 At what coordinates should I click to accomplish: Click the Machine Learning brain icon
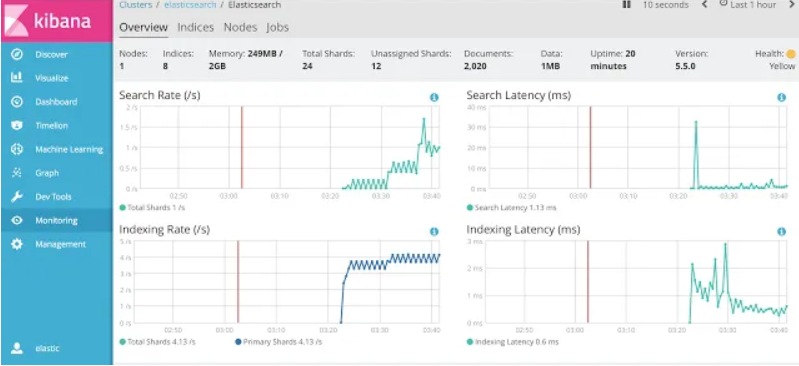pyautogui.click(x=17, y=149)
